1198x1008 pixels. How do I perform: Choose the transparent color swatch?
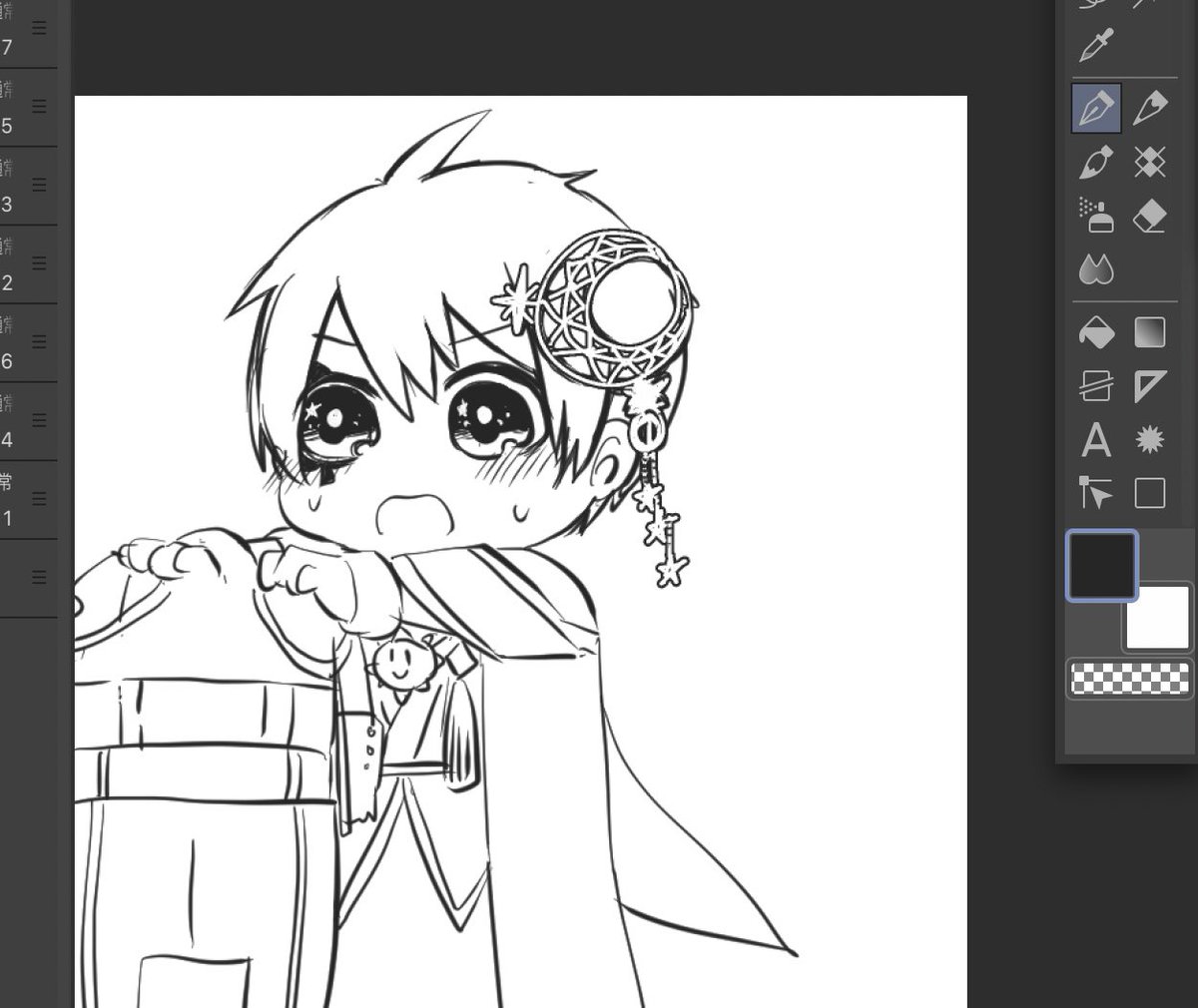point(1130,679)
